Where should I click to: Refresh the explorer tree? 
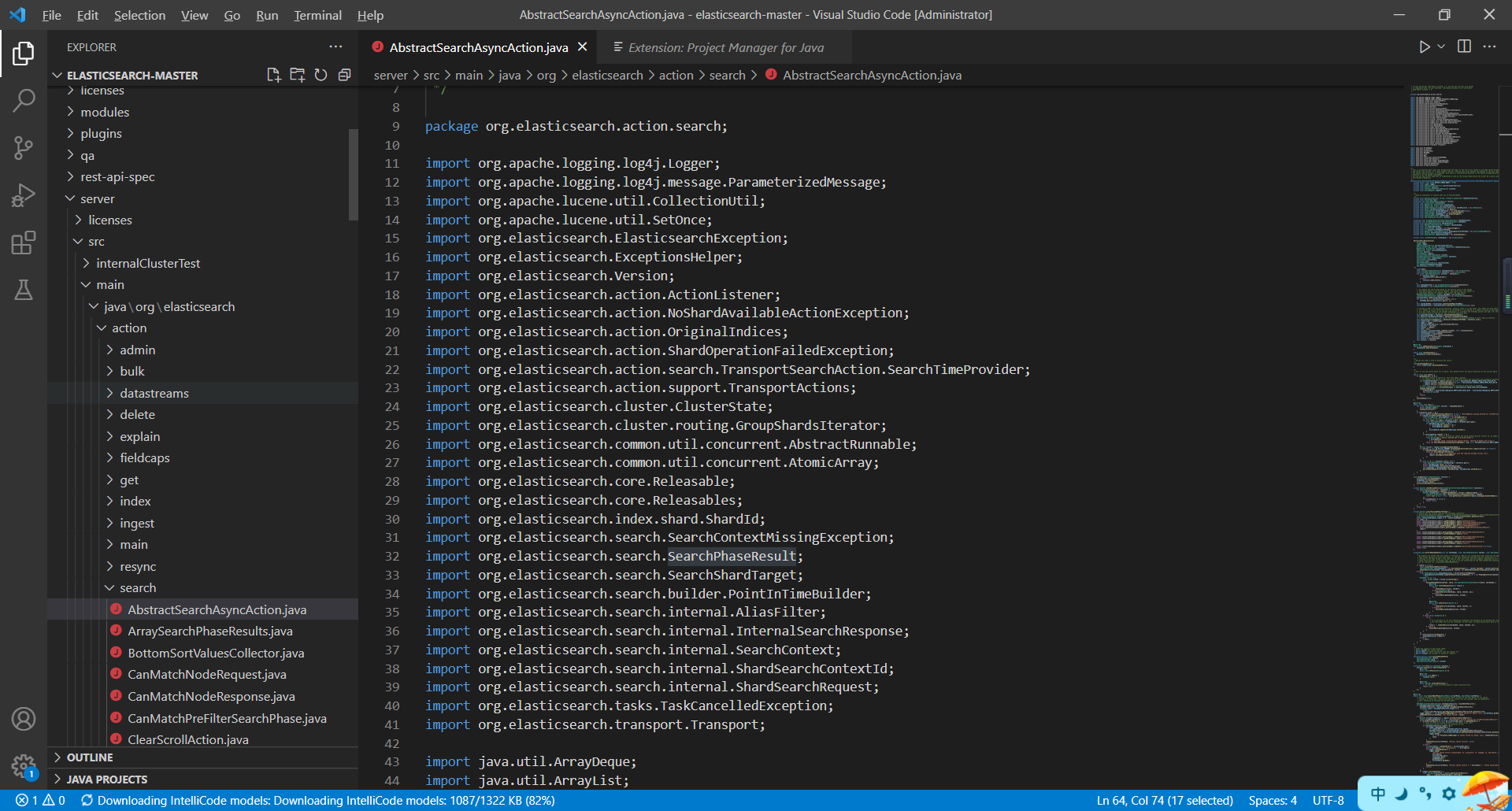(321, 75)
